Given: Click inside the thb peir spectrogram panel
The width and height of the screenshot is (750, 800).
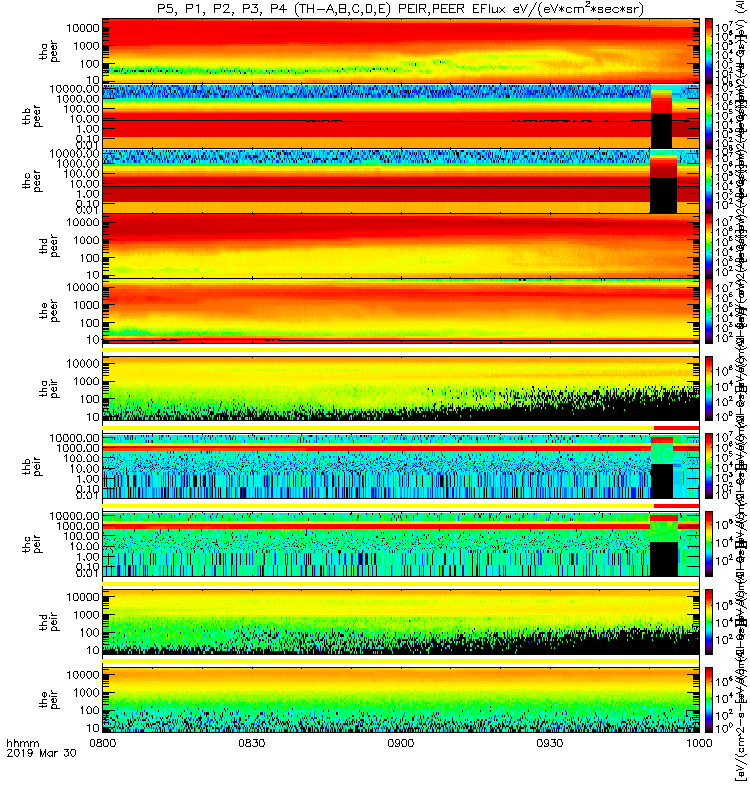Looking at the screenshot, I should coord(401,466).
